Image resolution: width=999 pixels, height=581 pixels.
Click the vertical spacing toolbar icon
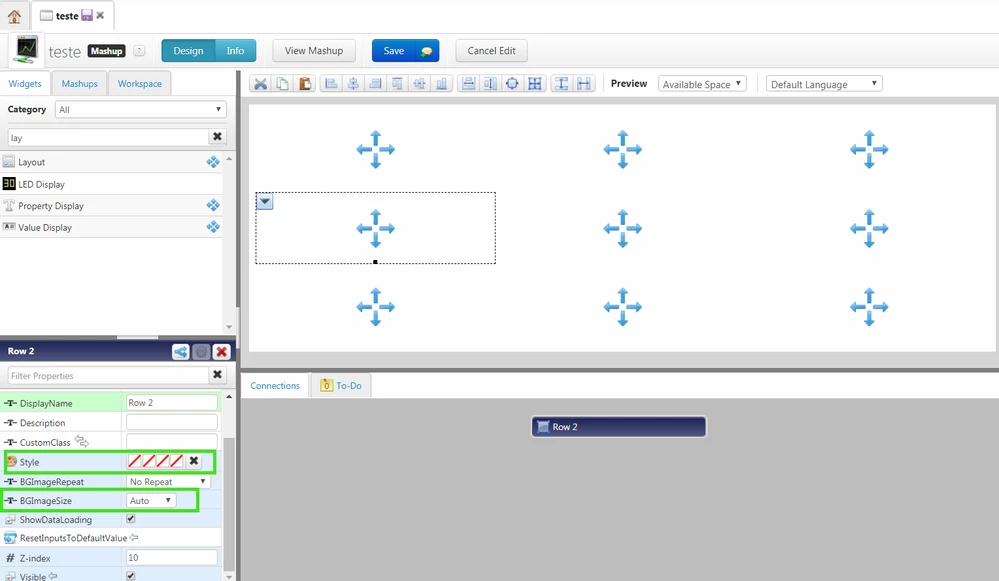coord(561,83)
